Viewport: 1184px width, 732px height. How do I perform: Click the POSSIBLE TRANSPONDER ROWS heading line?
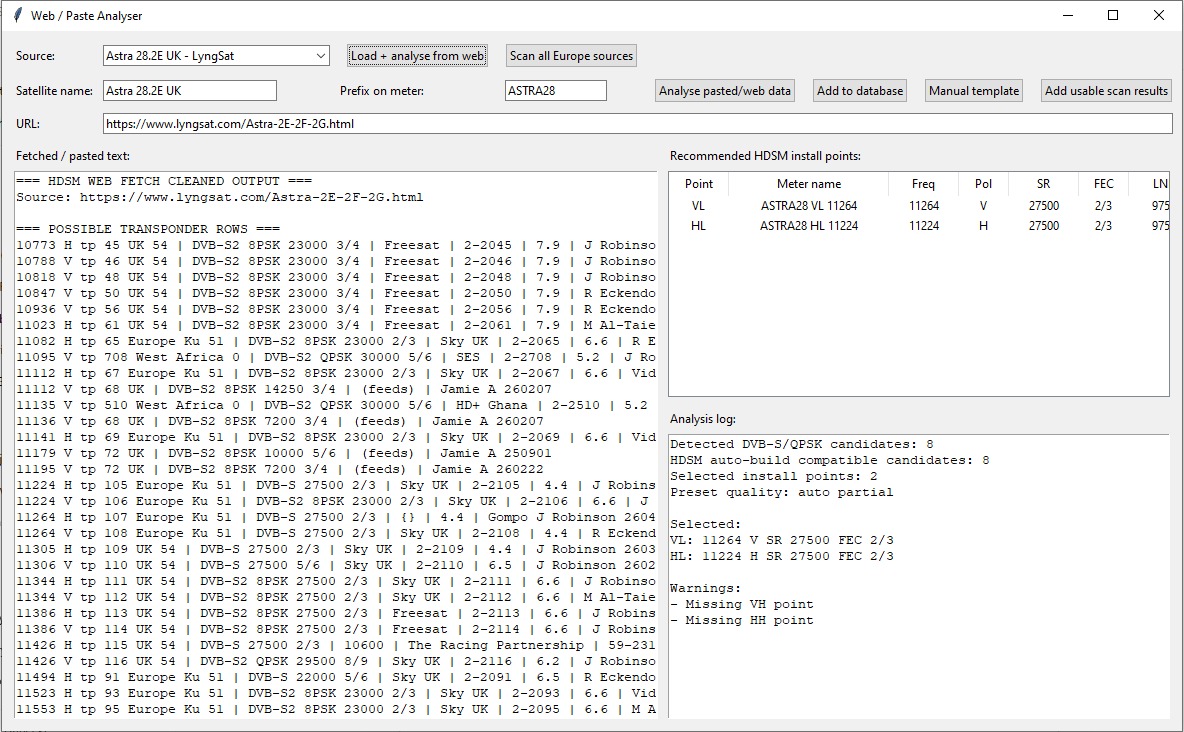coord(148,229)
